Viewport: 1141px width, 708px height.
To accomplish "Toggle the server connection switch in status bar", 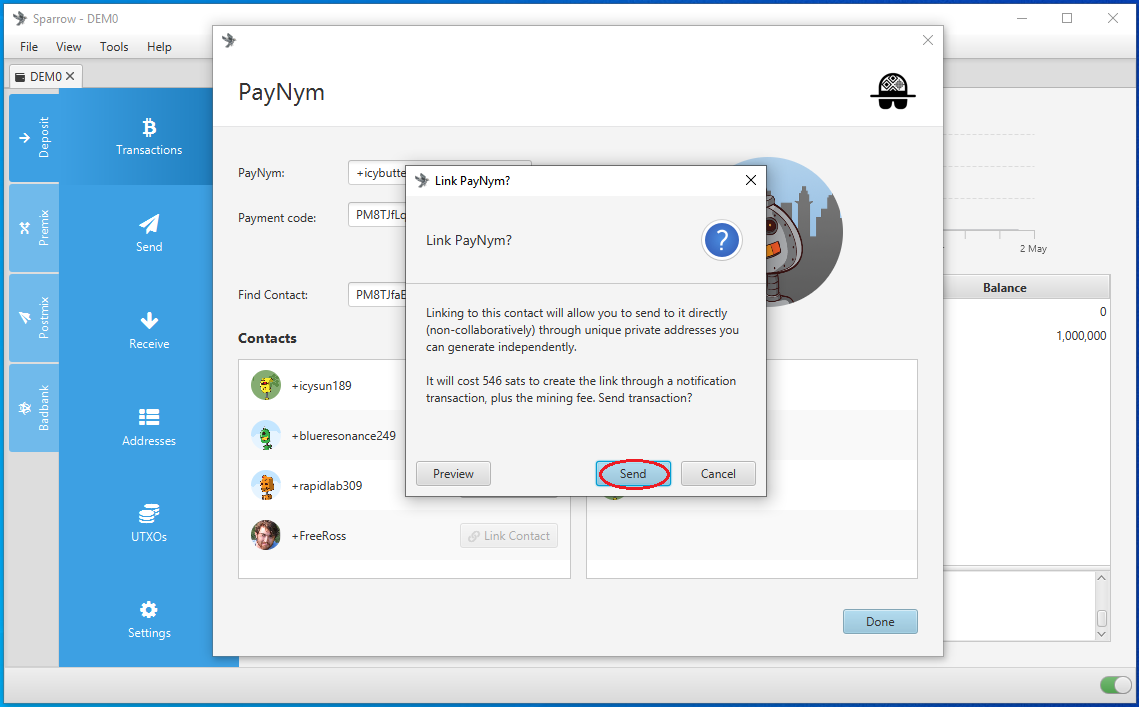I will coord(1116,685).
